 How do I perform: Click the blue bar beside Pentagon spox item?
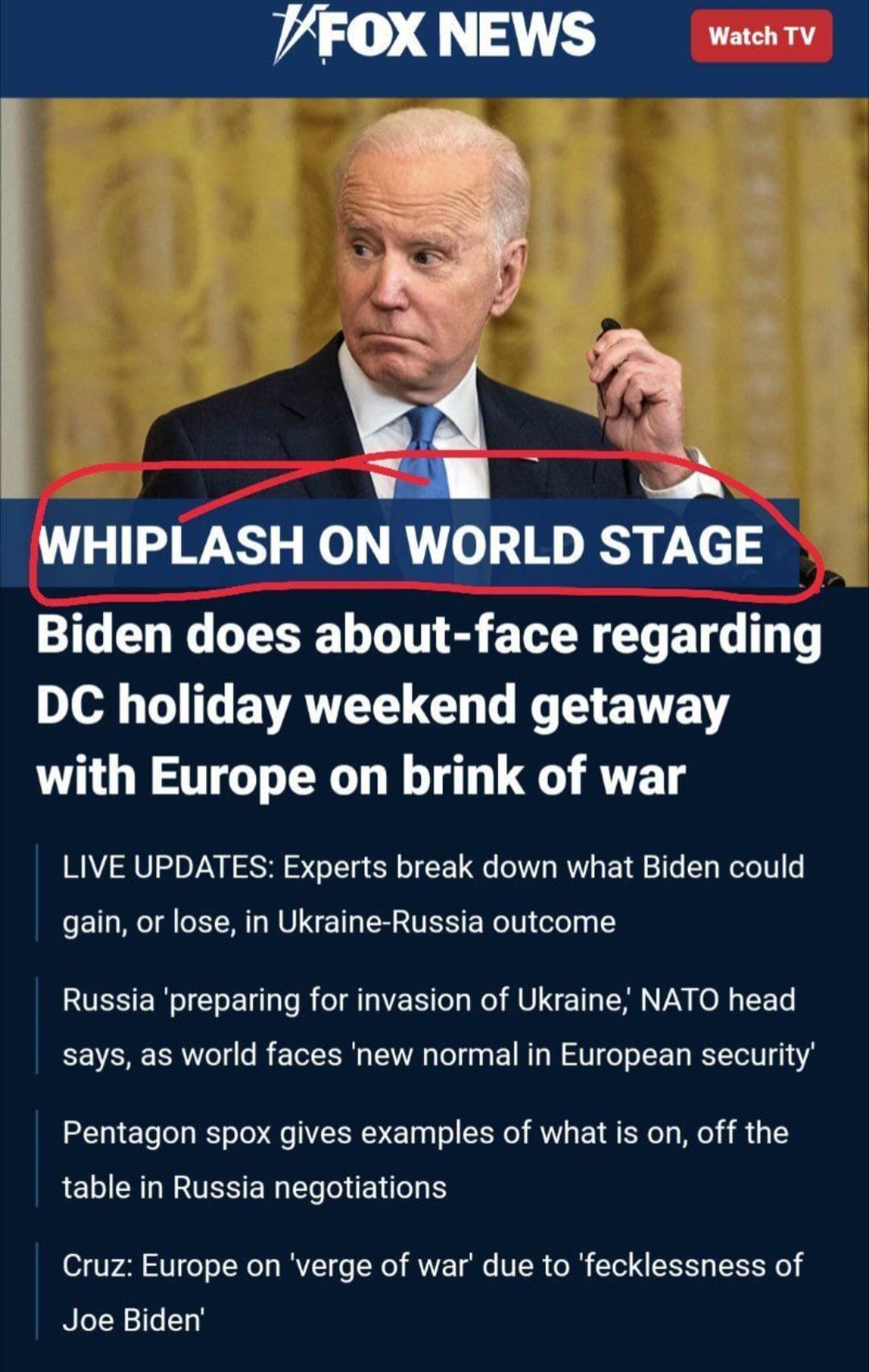37,1158
